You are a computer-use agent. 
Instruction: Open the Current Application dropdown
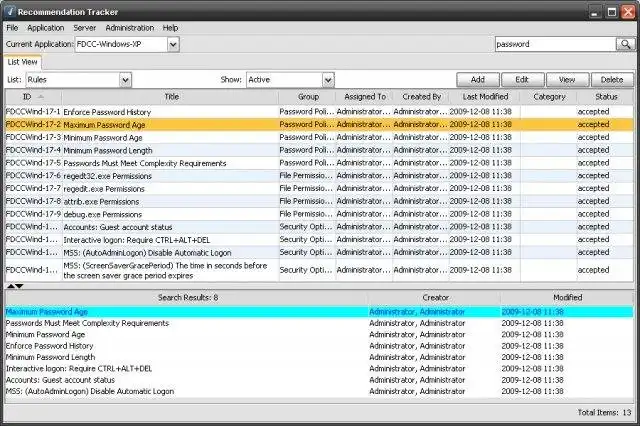173,44
